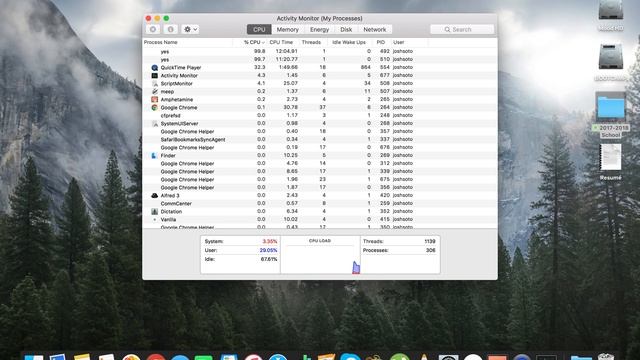Open the second hard drive desktop icon
640x360 pixels.
611,57
